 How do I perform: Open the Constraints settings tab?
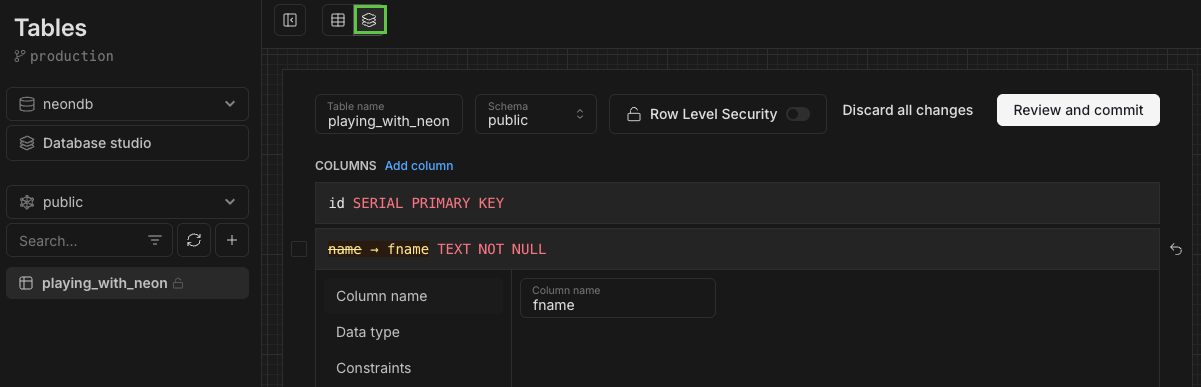[x=413, y=368]
